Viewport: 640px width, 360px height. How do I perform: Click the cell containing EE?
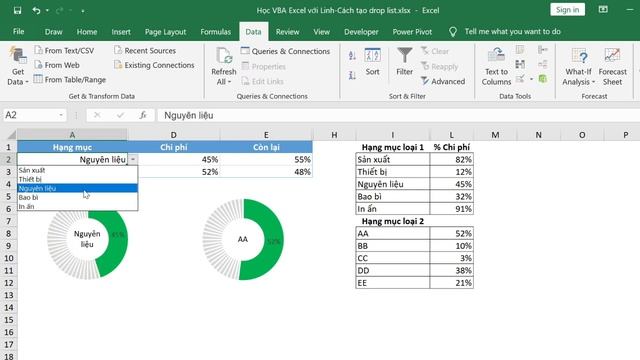click(x=393, y=283)
